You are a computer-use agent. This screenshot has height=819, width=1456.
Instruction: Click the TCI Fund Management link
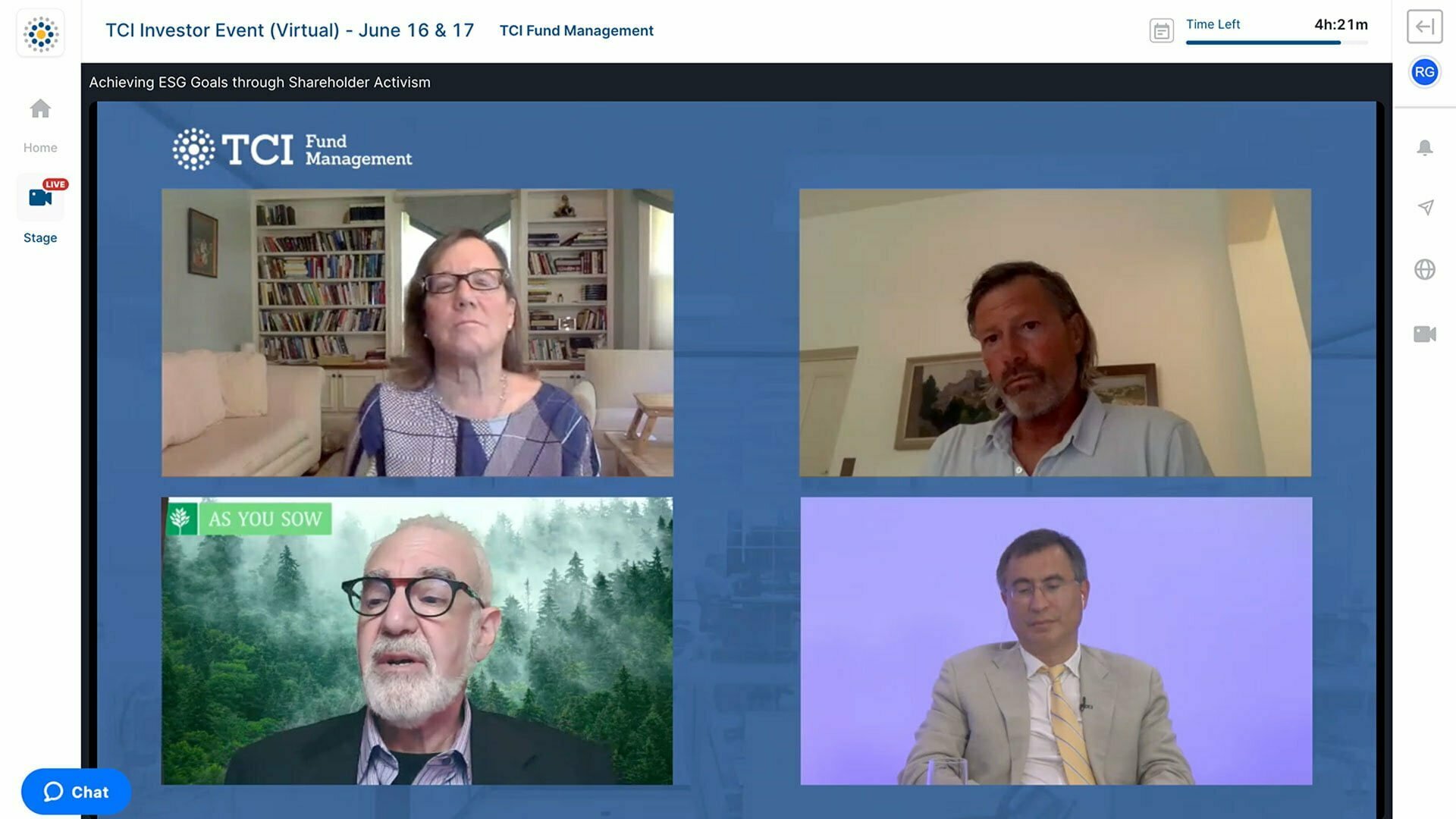576,30
